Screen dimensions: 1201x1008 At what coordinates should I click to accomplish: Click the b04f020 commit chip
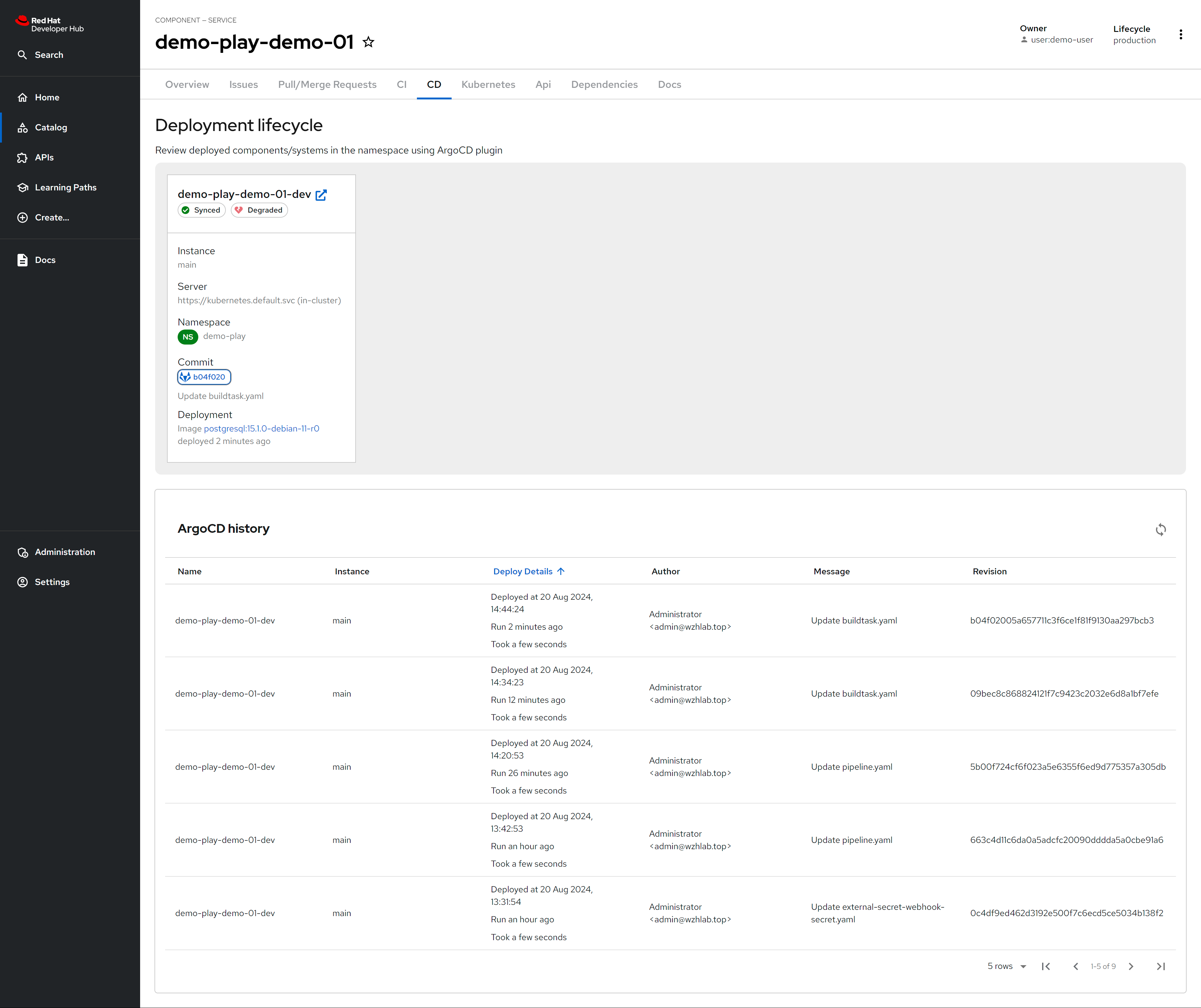[204, 377]
